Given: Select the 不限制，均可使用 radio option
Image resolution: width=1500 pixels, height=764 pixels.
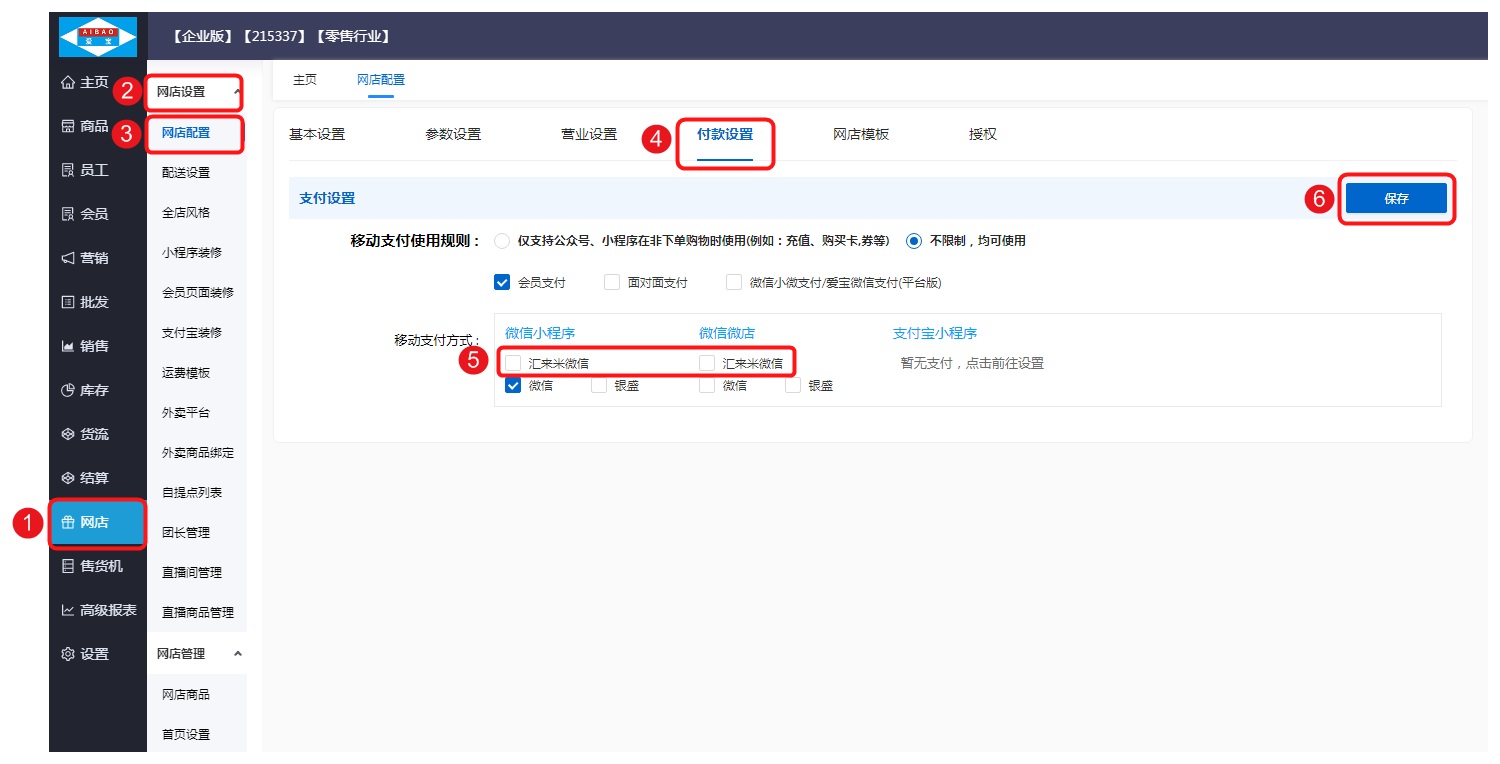Looking at the screenshot, I should [x=913, y=241].
